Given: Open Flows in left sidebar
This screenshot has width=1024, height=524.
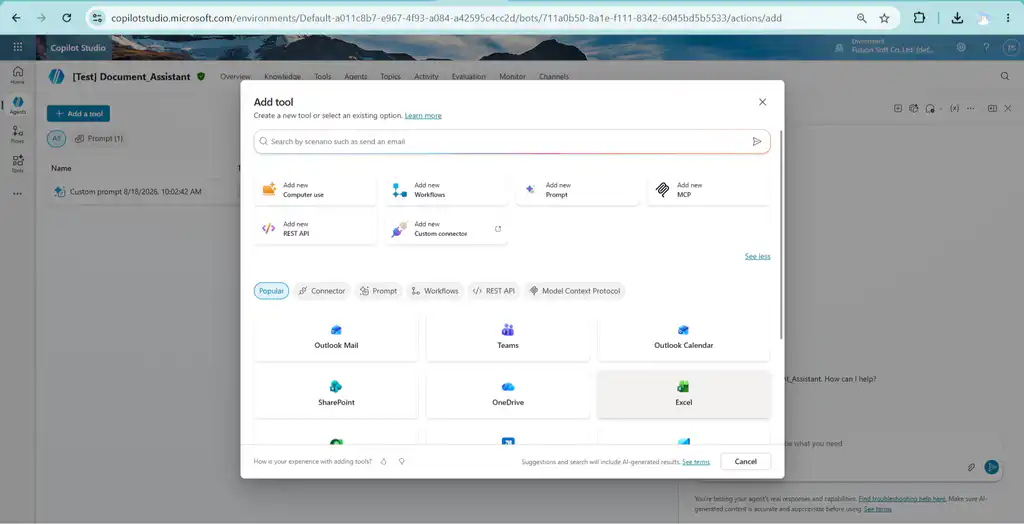Looking at the screenshot, I should click(18, 135).
